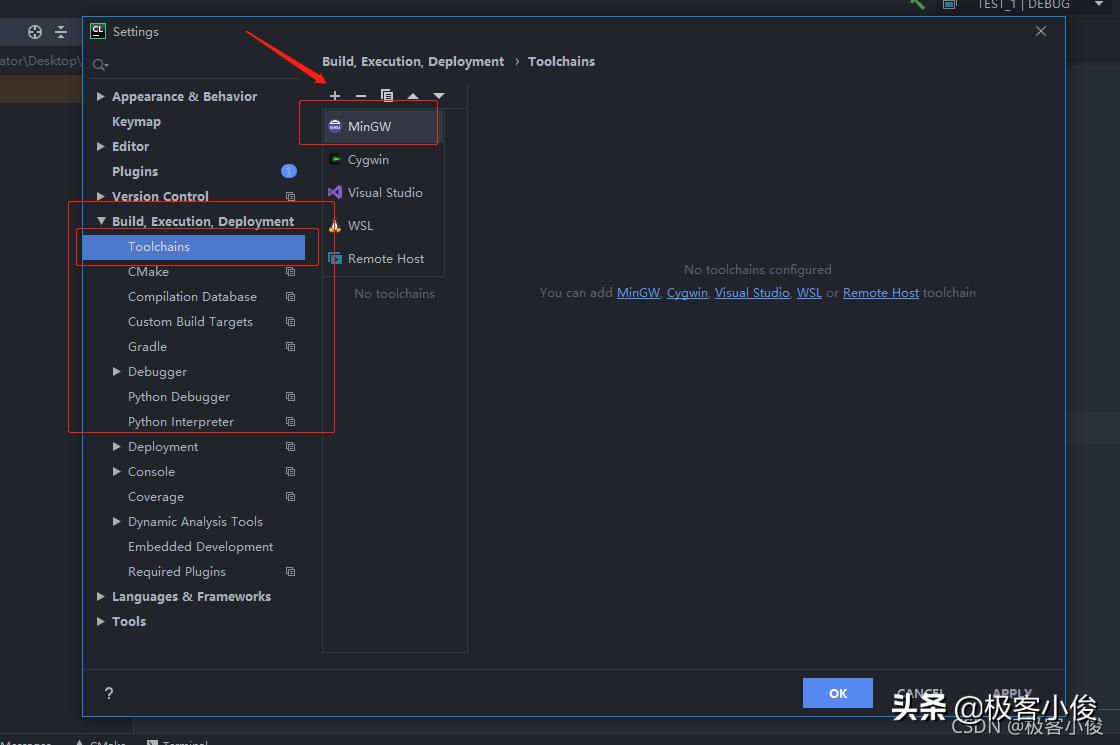This screenshot has width=1120, height=745.
Task: Select WSL toolchain entry
Action: point(360,226)
